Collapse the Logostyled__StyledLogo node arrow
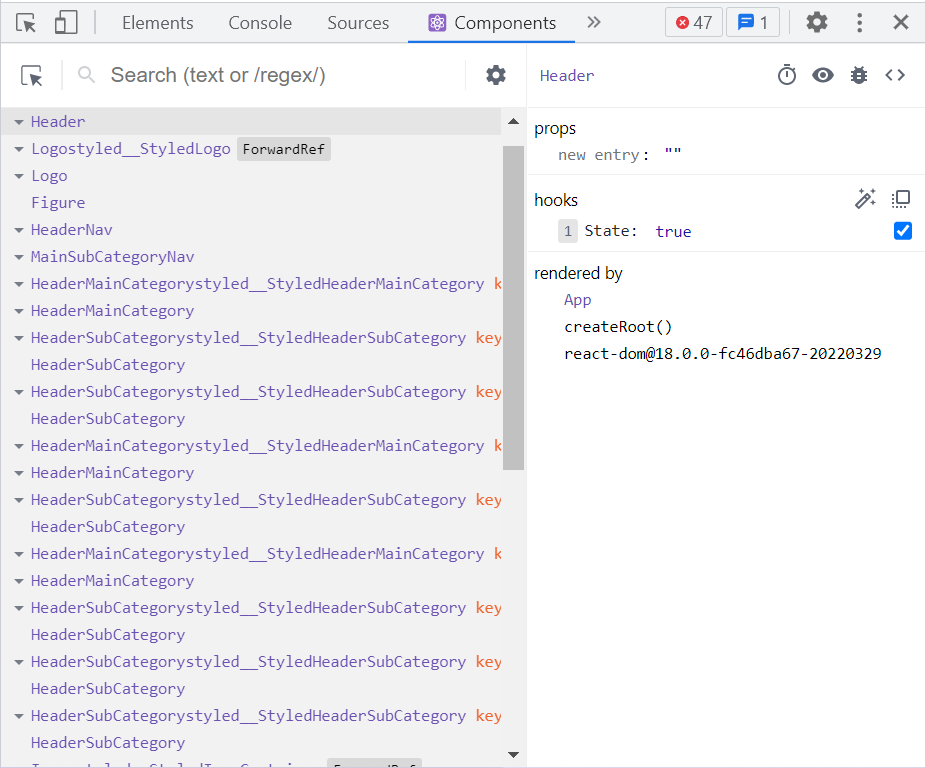The height and width of the screenshot is (768, 925). tap(19, 149)
